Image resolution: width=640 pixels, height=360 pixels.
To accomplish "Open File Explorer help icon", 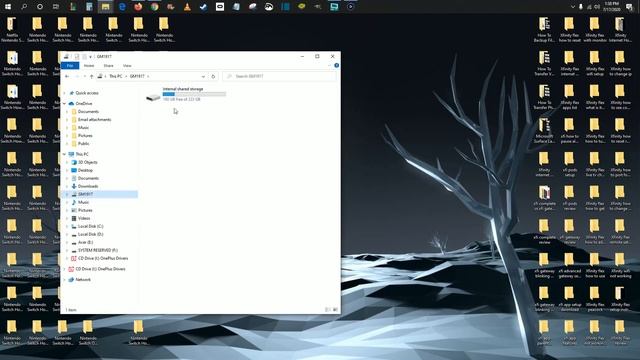I will (x=336, y=65).
